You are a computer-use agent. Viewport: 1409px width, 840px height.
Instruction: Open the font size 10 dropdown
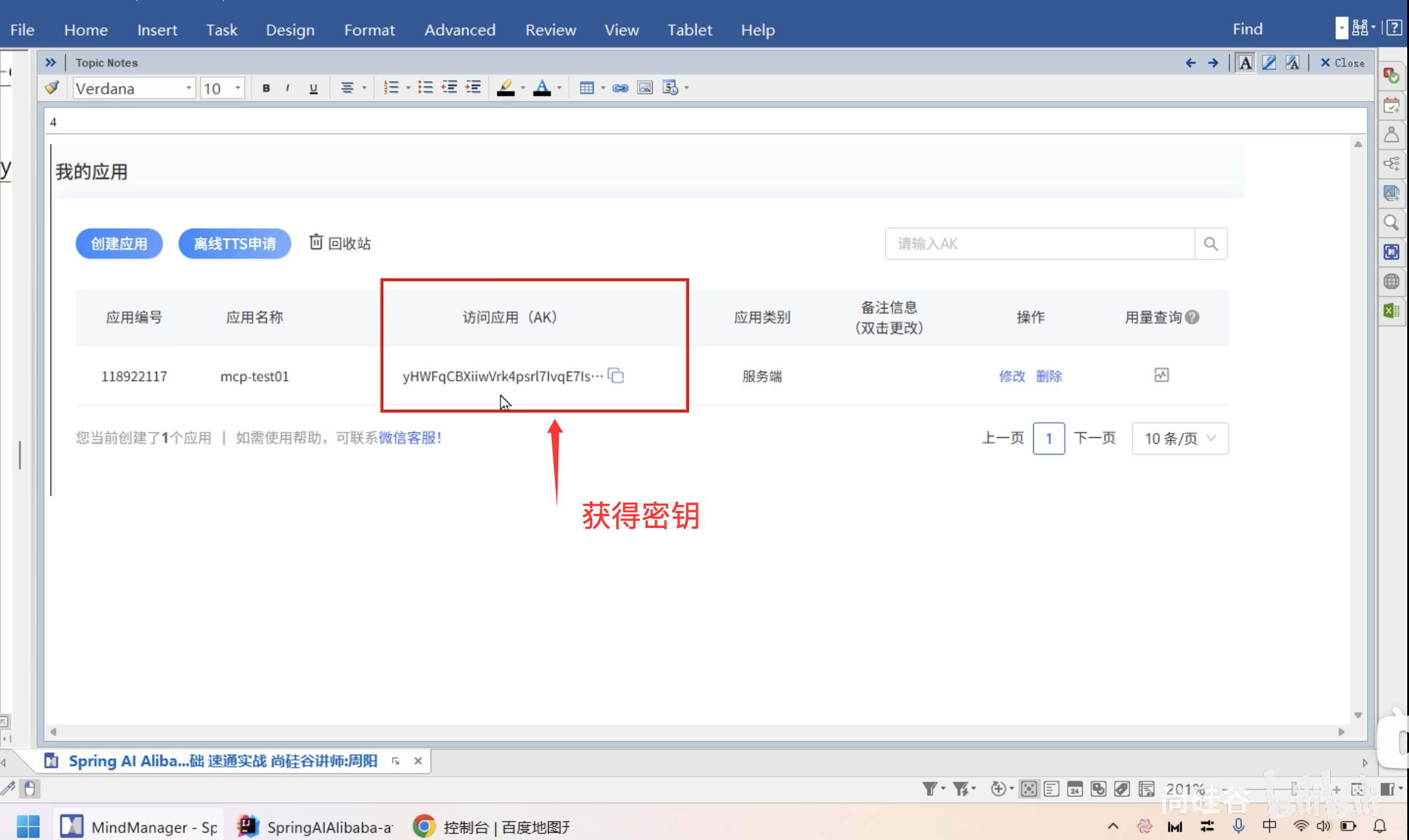pos(238,88)
